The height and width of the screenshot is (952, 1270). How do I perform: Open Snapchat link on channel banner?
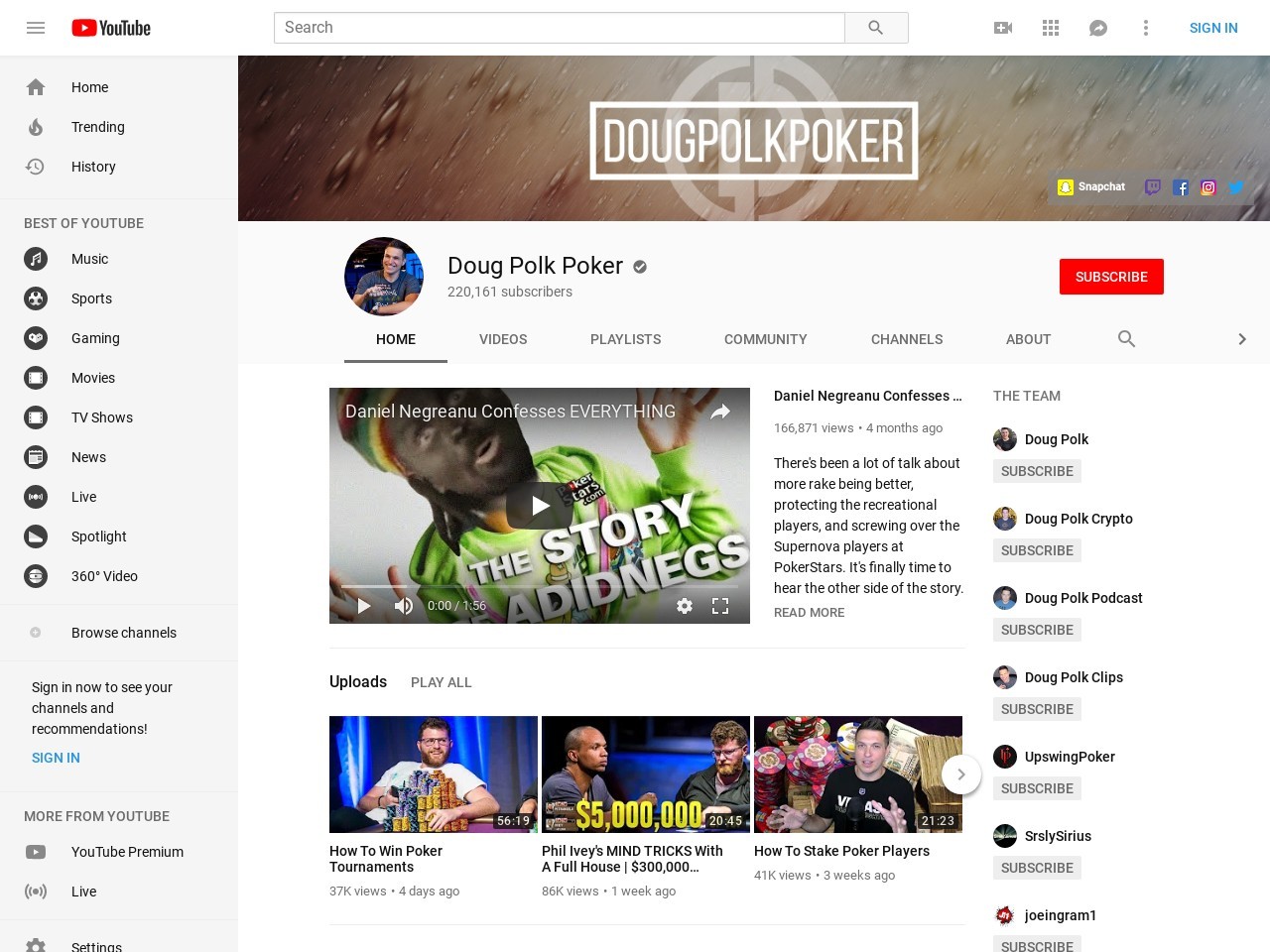1091,186
